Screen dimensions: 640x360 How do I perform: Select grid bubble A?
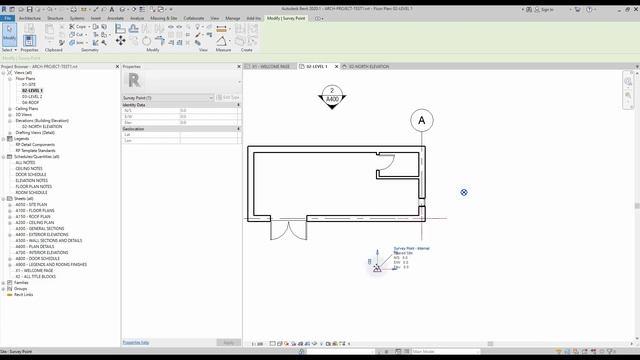(422, 120)
